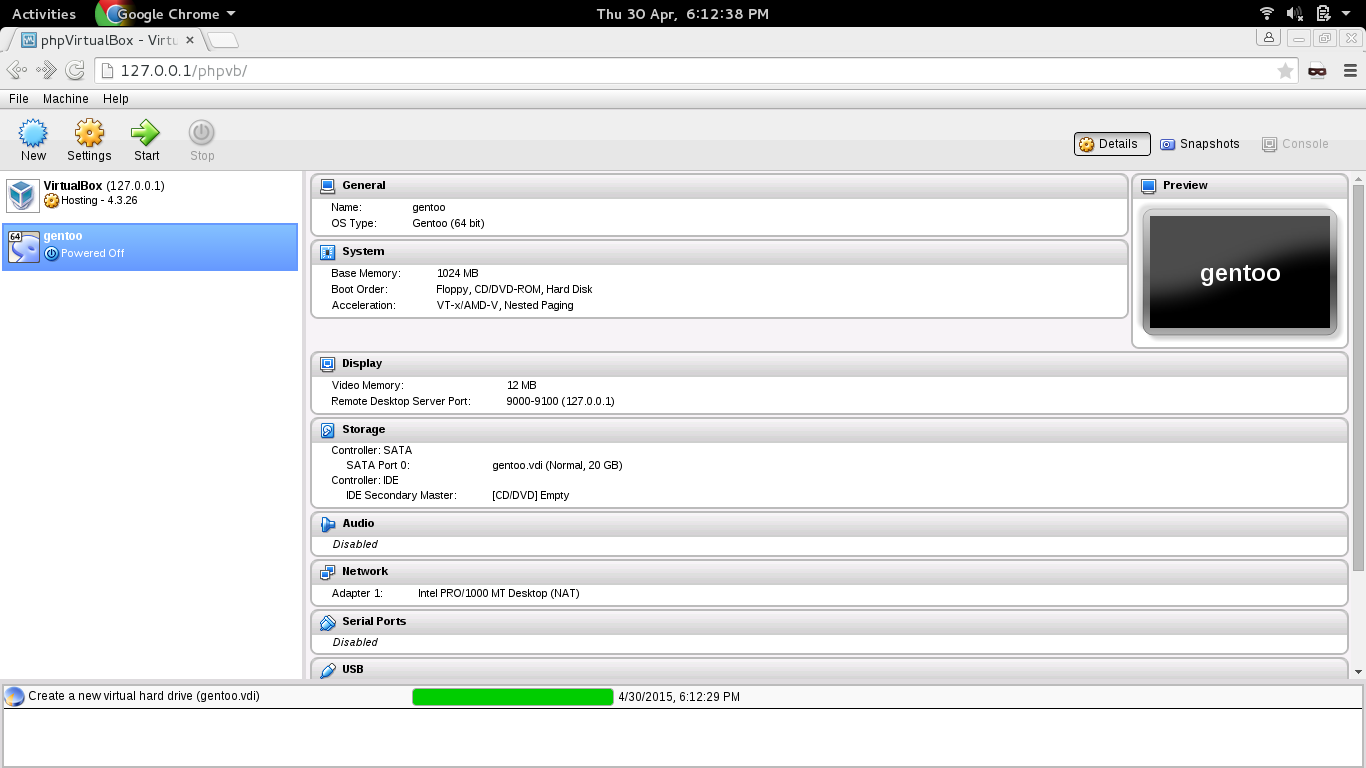Open Google Chrome app menu dropdown
Viewport: 1366px width, 768px height.
[x=167, y=14]
